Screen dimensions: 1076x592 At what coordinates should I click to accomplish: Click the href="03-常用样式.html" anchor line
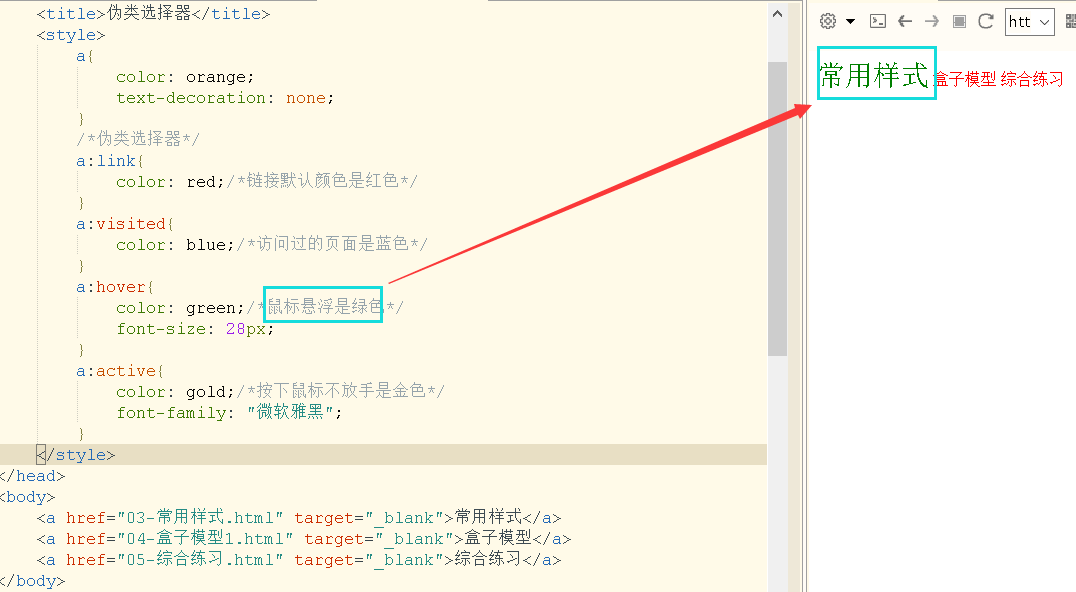pos(299,517)
